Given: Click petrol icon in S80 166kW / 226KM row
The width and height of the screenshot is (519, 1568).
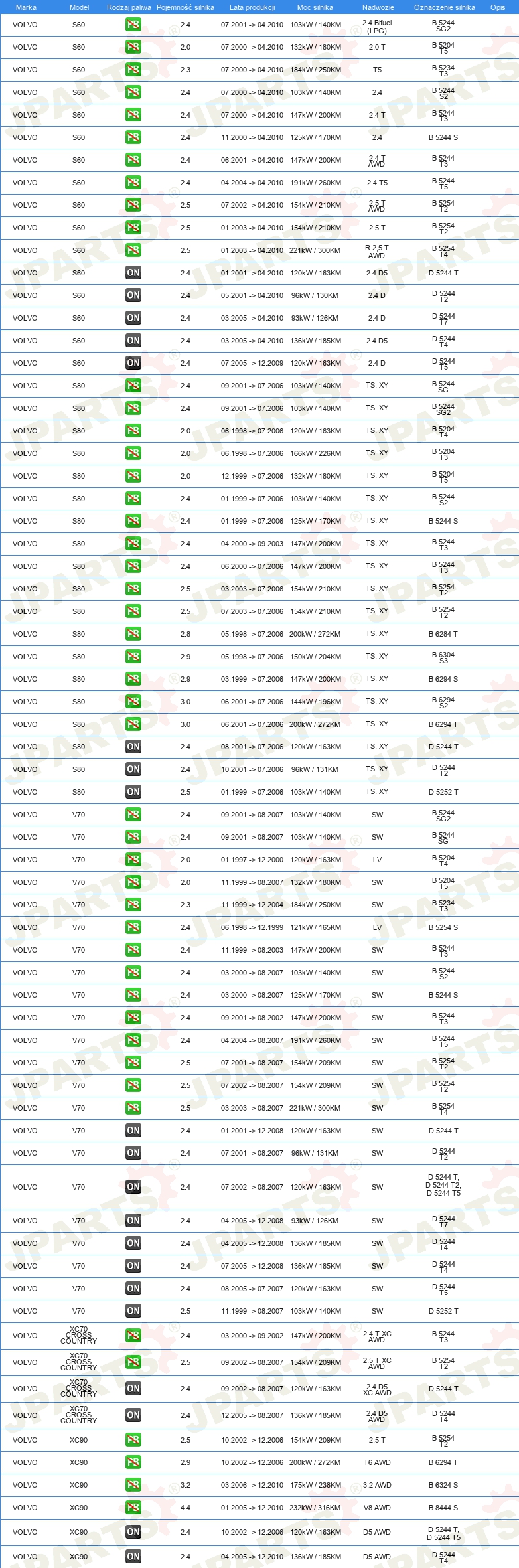Looking at the screenshot, I should click(x=133, y=453).
